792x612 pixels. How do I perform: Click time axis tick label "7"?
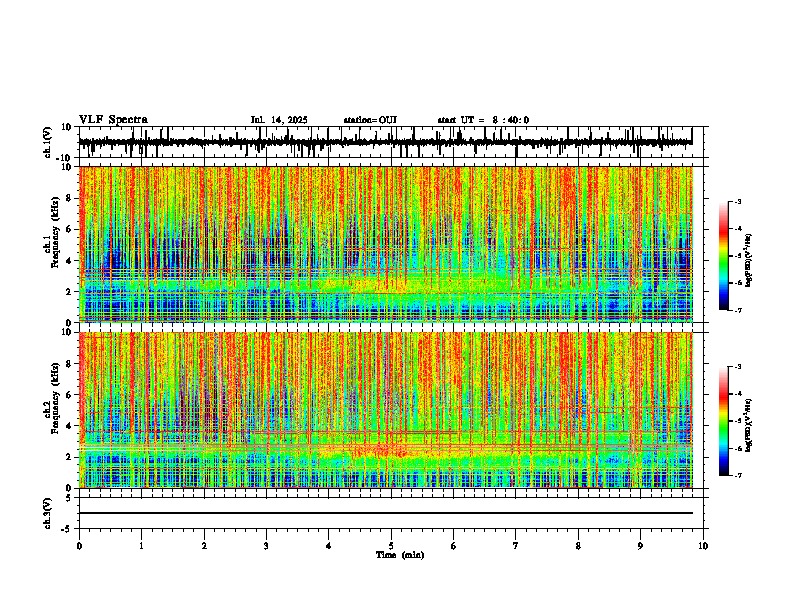click(516, 546)
